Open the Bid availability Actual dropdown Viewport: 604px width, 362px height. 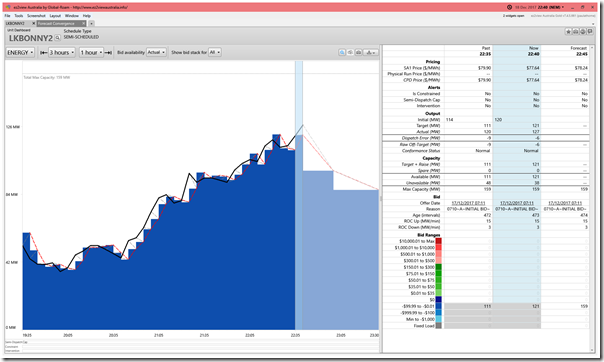pos(156,52)
